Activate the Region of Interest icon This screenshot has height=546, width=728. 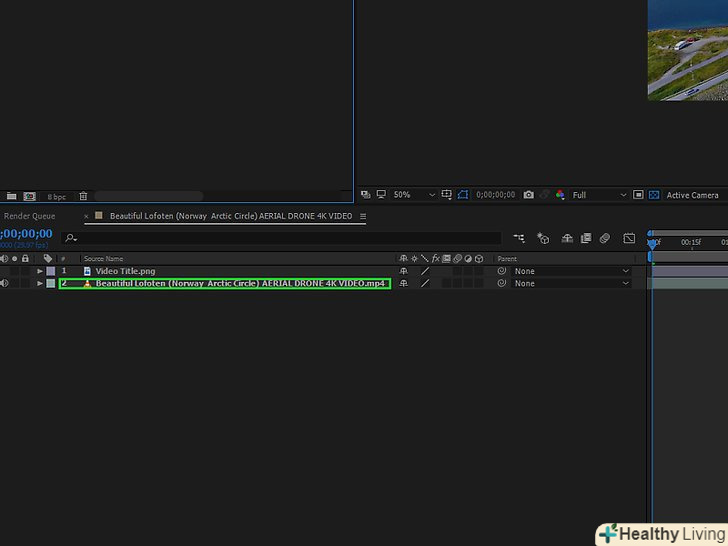coord(638,195)
